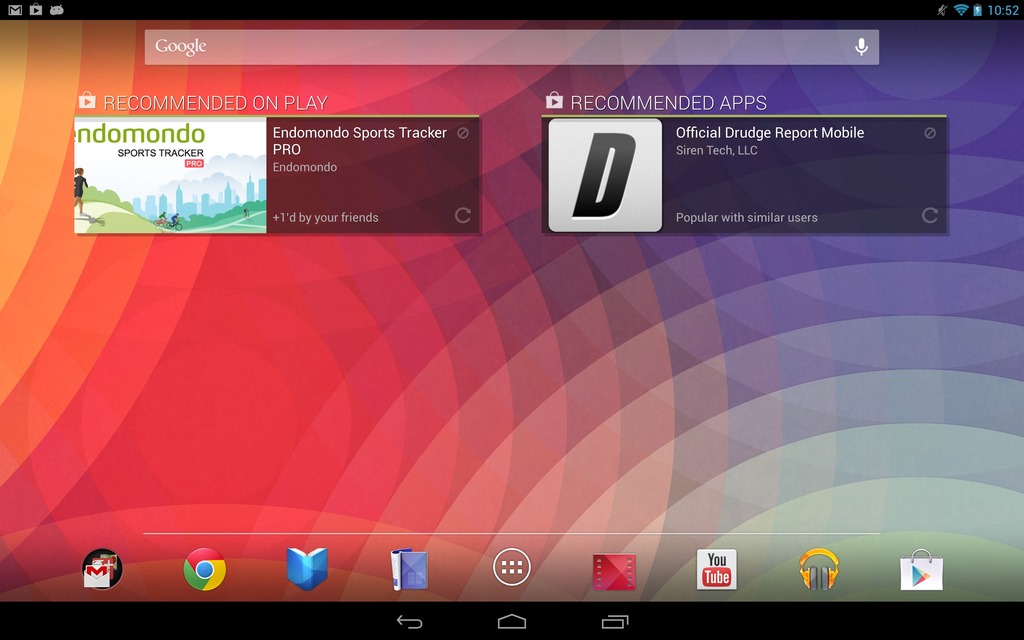
Task: Tap the Back navigation button
Action: point(409,622)
